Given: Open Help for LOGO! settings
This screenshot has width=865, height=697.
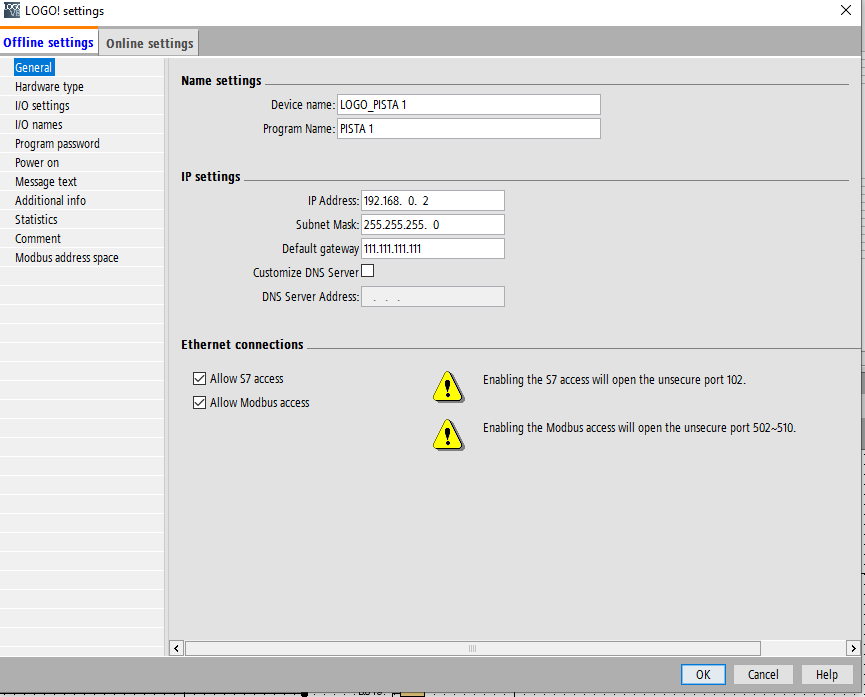Looking at the screenshot, I should (x=826, y=674).
